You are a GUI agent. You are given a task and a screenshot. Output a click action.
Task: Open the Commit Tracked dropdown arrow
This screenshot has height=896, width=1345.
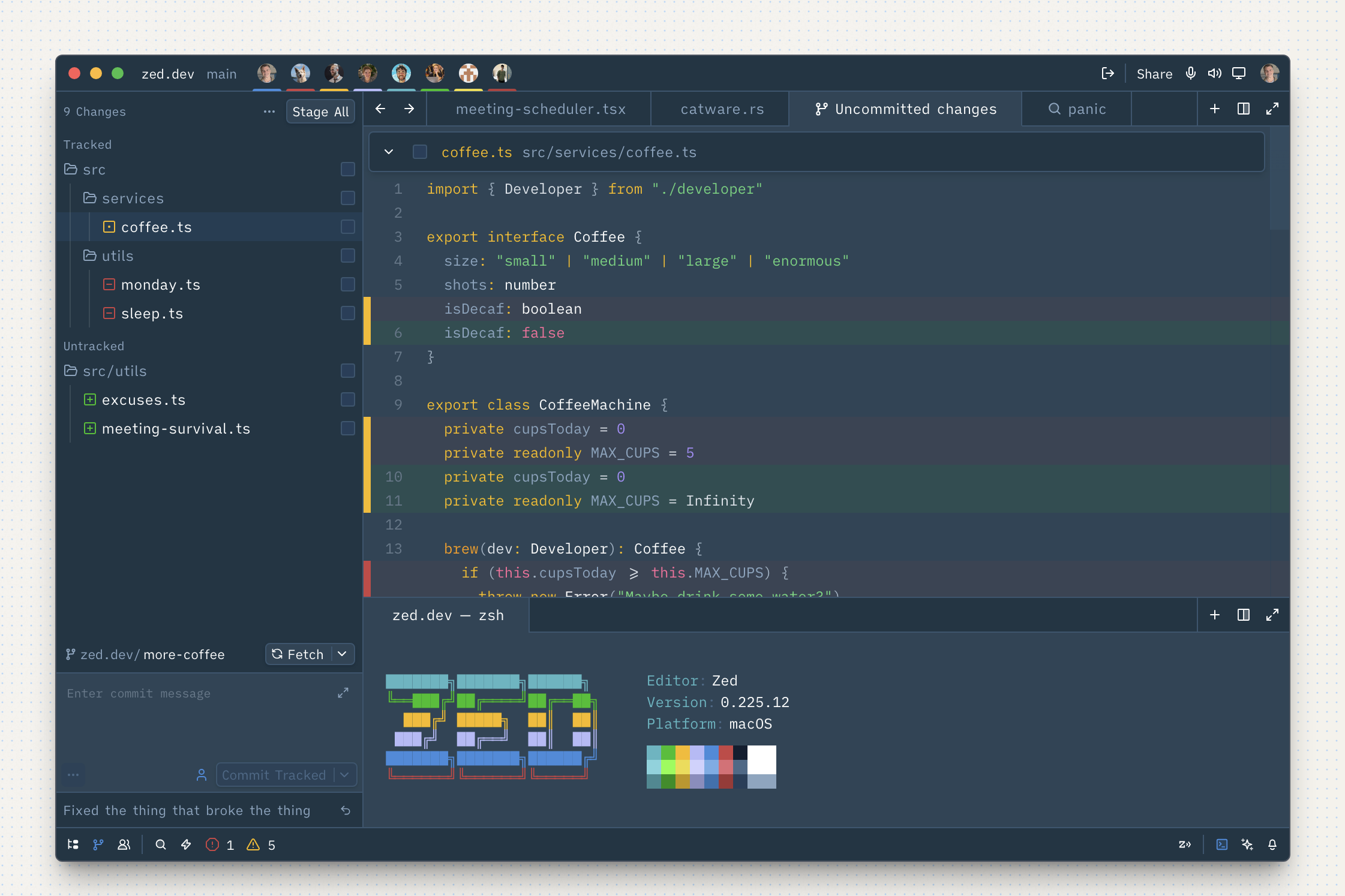[x=345, y=775]
